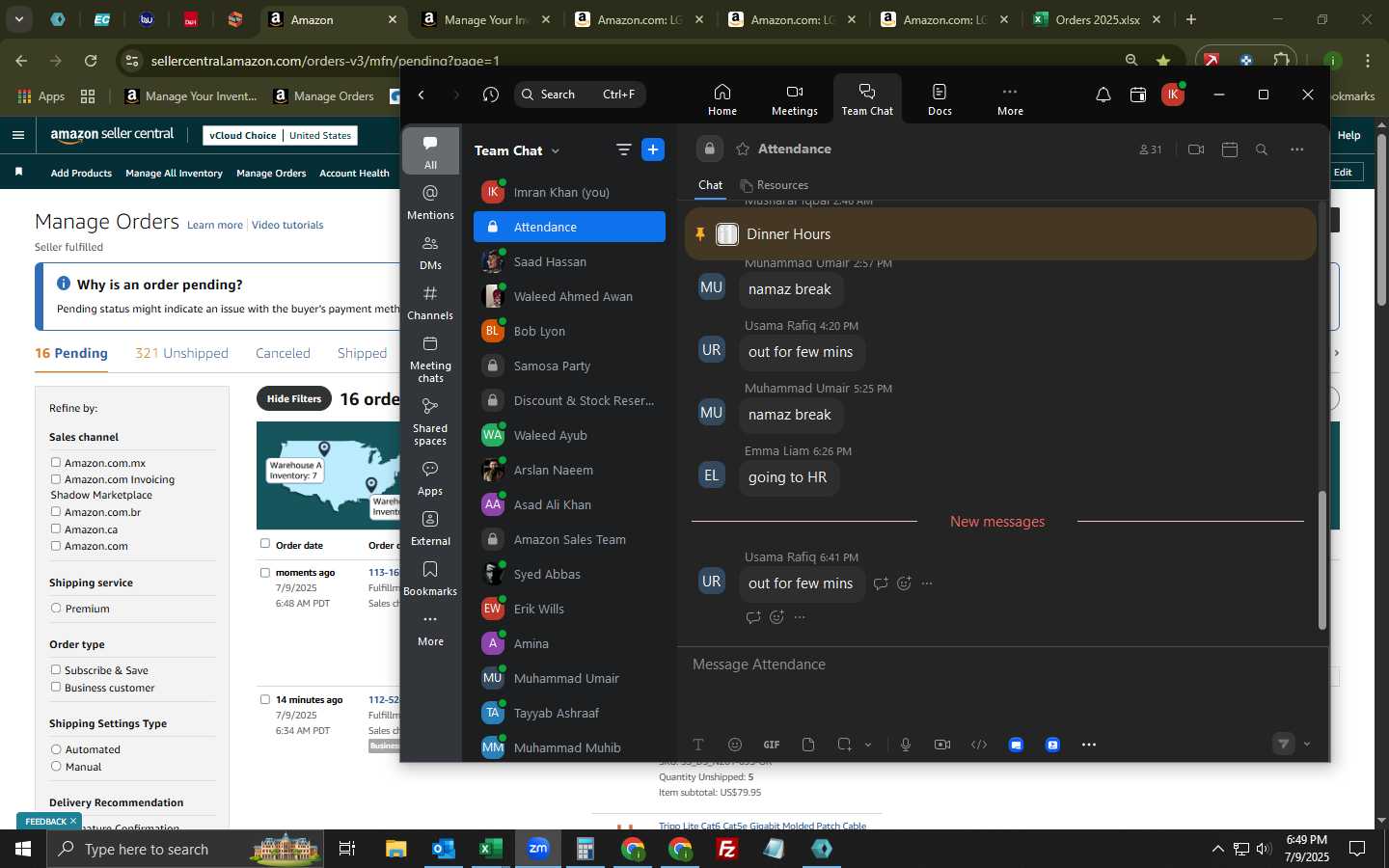Open Zoom notifications bell
Image resolution: width=1389 pixels, height=868 pixels.
pos(1103,95)
